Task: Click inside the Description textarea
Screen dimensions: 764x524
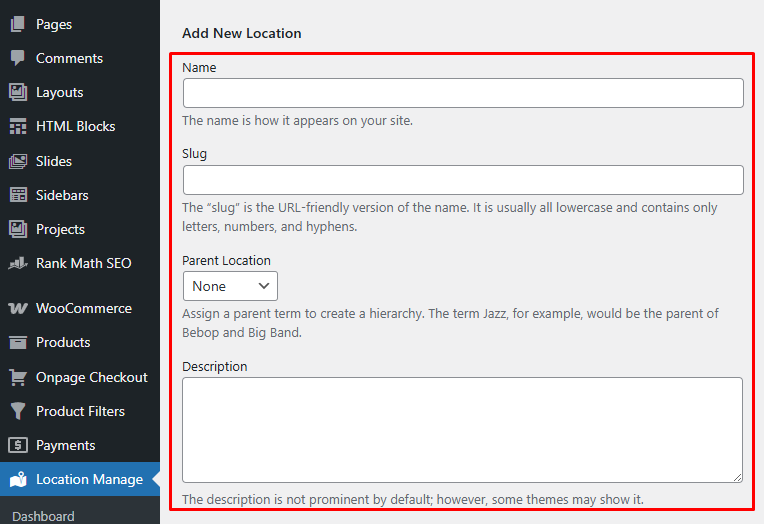Action: click(x=462, y=430)
